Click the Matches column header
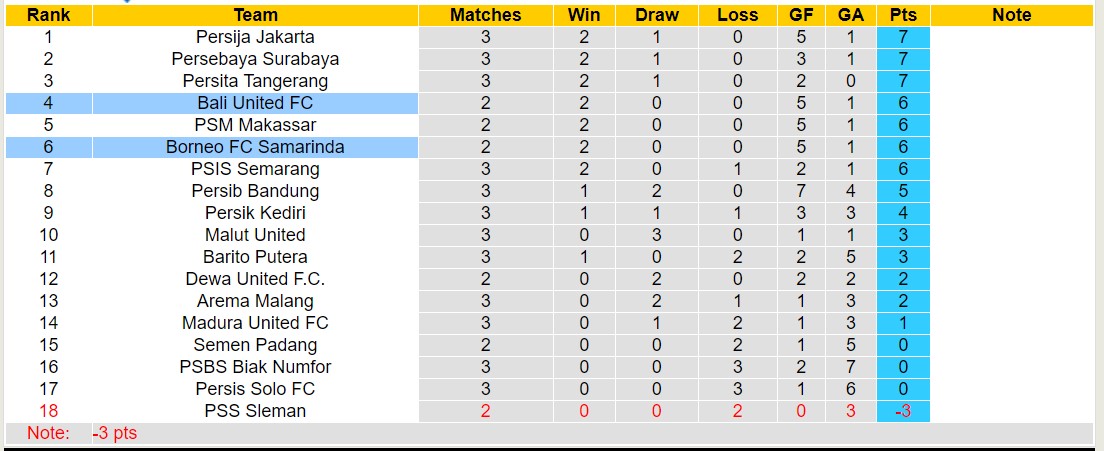 pos(485,15)
